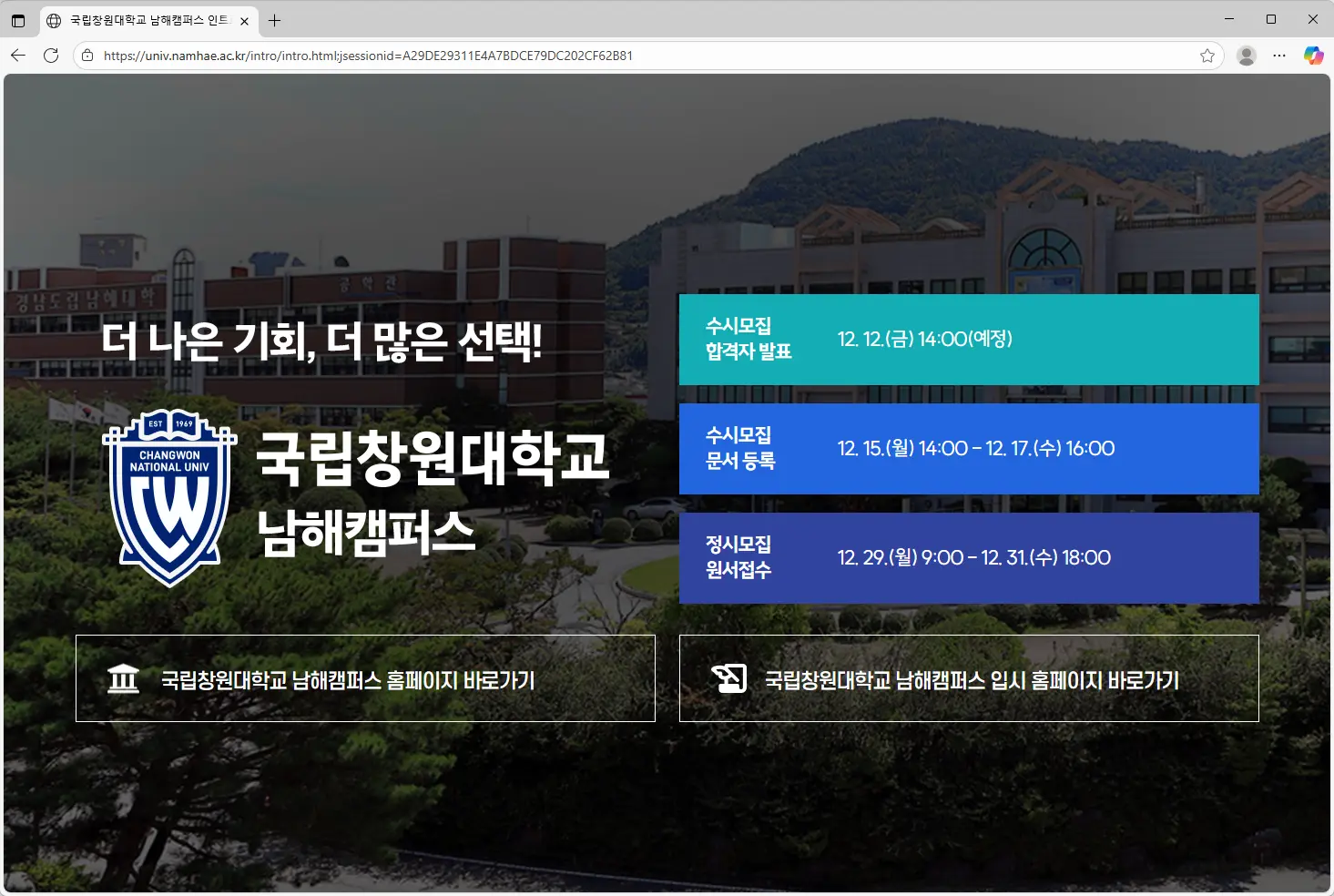This screenshot has width=1334, height=896.
Task: Click the favorites star in the address bar
Action: pyautogui.click(x=1207, y=56)
